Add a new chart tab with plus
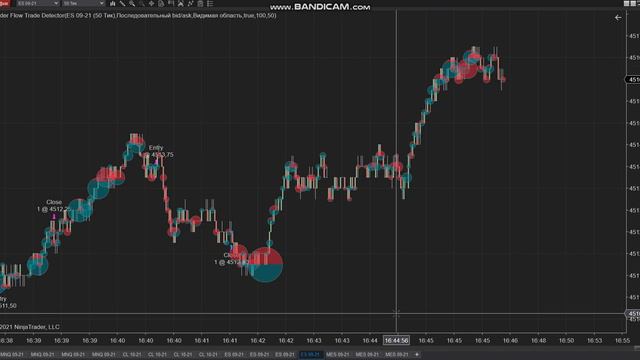The width and height of the screenshot is (640, 360). pyautogui.click(x=417, y=354)
